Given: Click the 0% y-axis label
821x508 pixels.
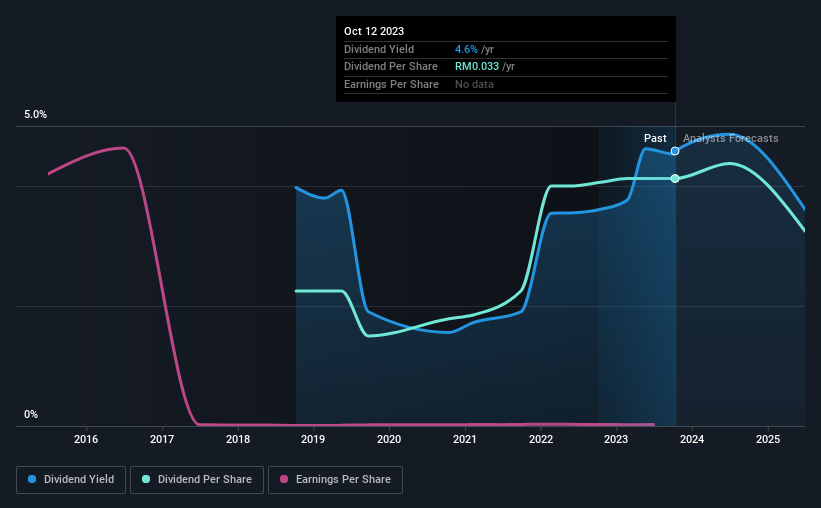Looking at the screenshot, I should click(x=31, y=414).
